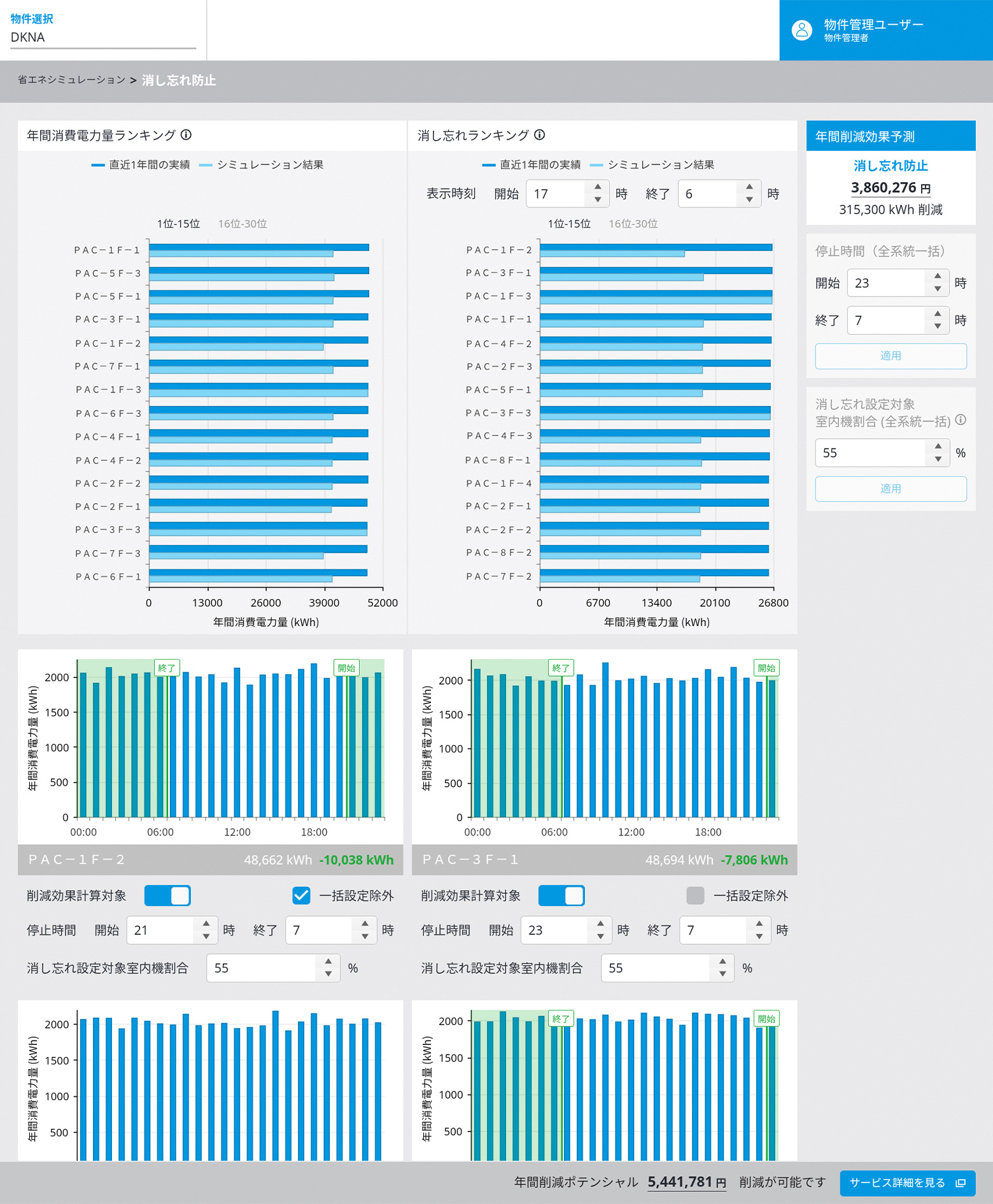Decrease PAC-1F-2 室内機割合 with down arrow
Screen dimensions: 993x1204
coord(328,974)
